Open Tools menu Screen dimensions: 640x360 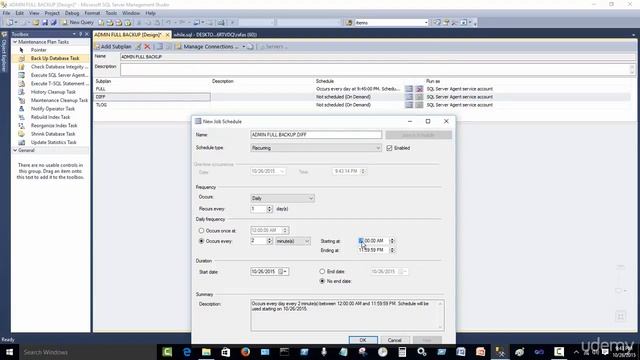coord(111,13)
